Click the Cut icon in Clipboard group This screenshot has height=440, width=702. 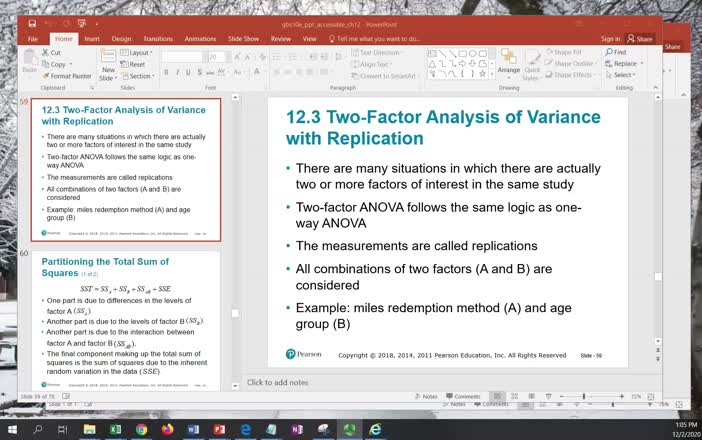[x=44, y=52]
